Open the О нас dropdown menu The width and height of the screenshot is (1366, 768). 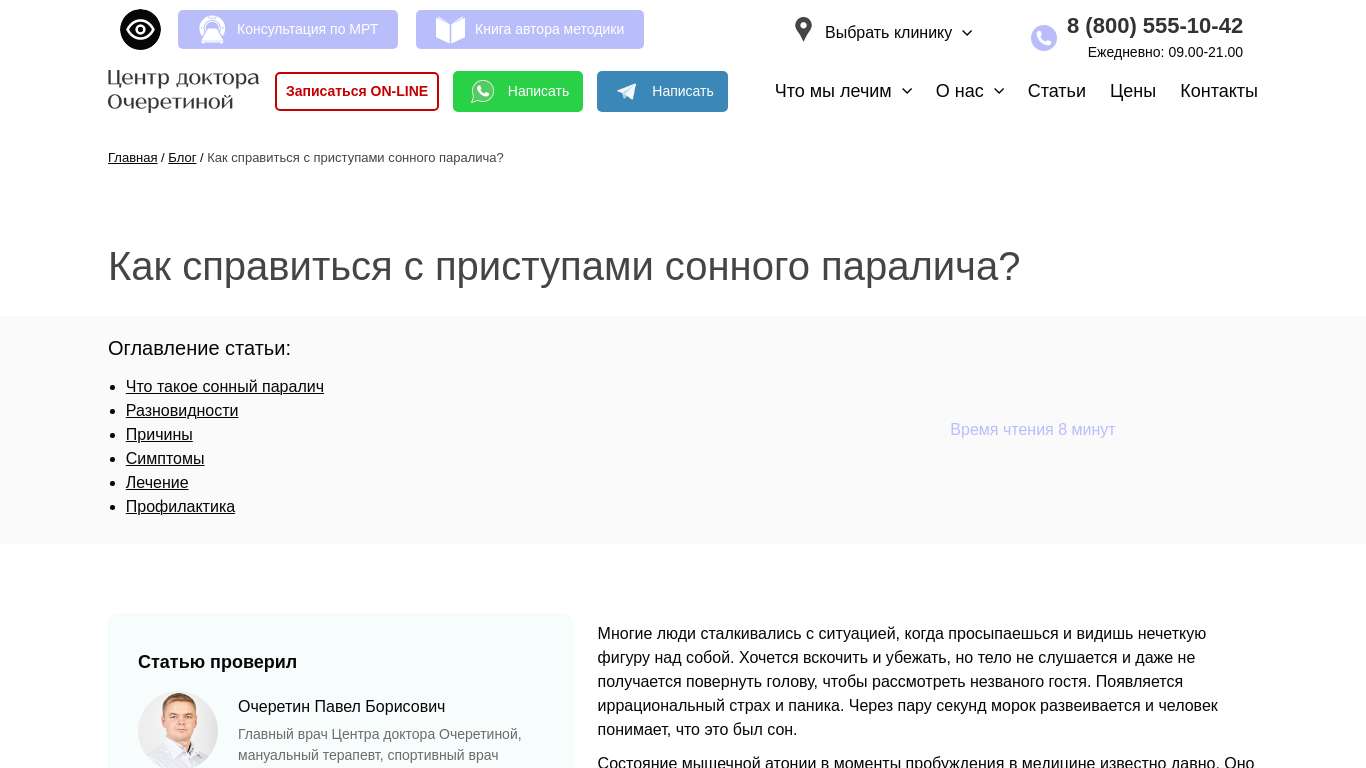pos(969,91)
